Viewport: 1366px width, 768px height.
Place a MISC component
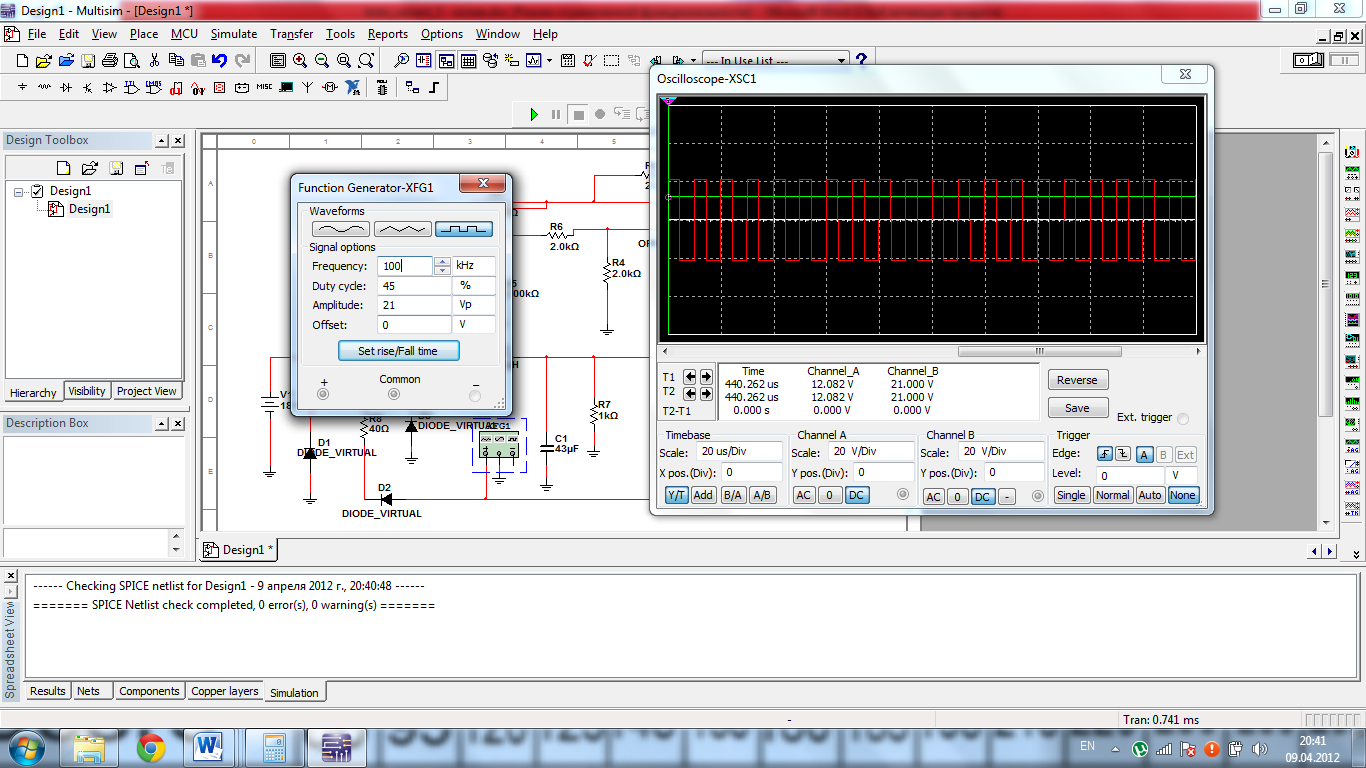[x=264, y=87]
